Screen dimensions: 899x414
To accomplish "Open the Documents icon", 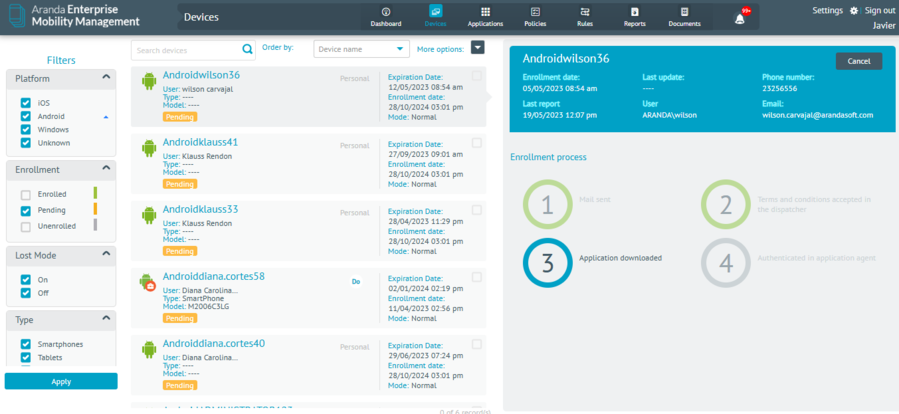I will 685,11.
